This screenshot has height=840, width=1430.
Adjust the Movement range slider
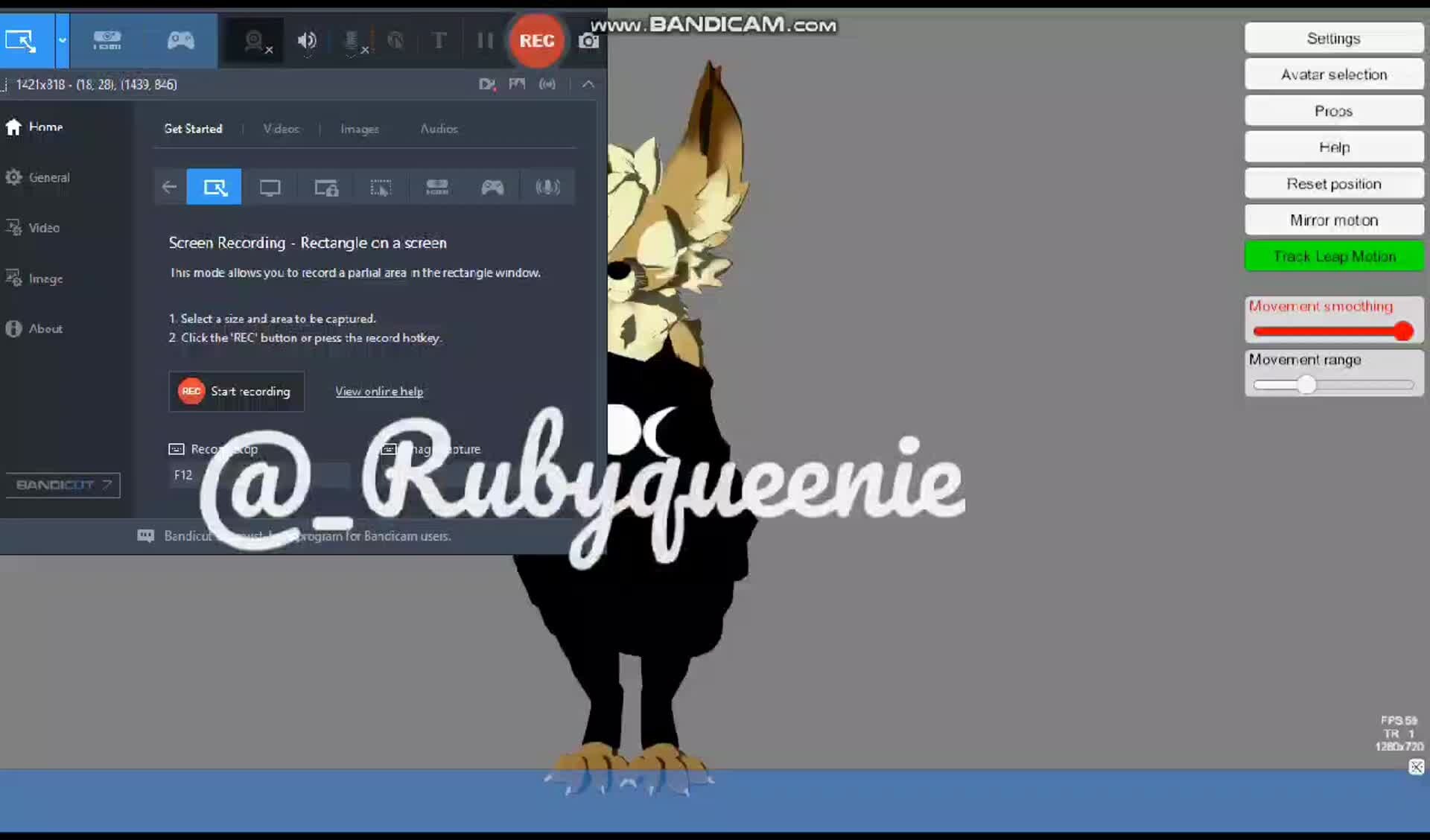tap(1307, 385)
